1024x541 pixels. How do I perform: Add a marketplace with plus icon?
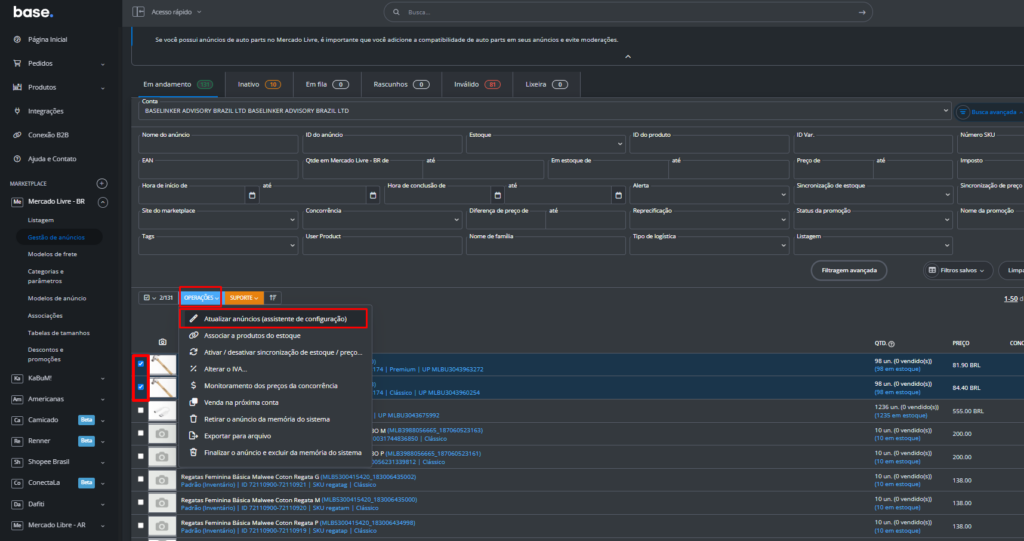coord(102,184)
